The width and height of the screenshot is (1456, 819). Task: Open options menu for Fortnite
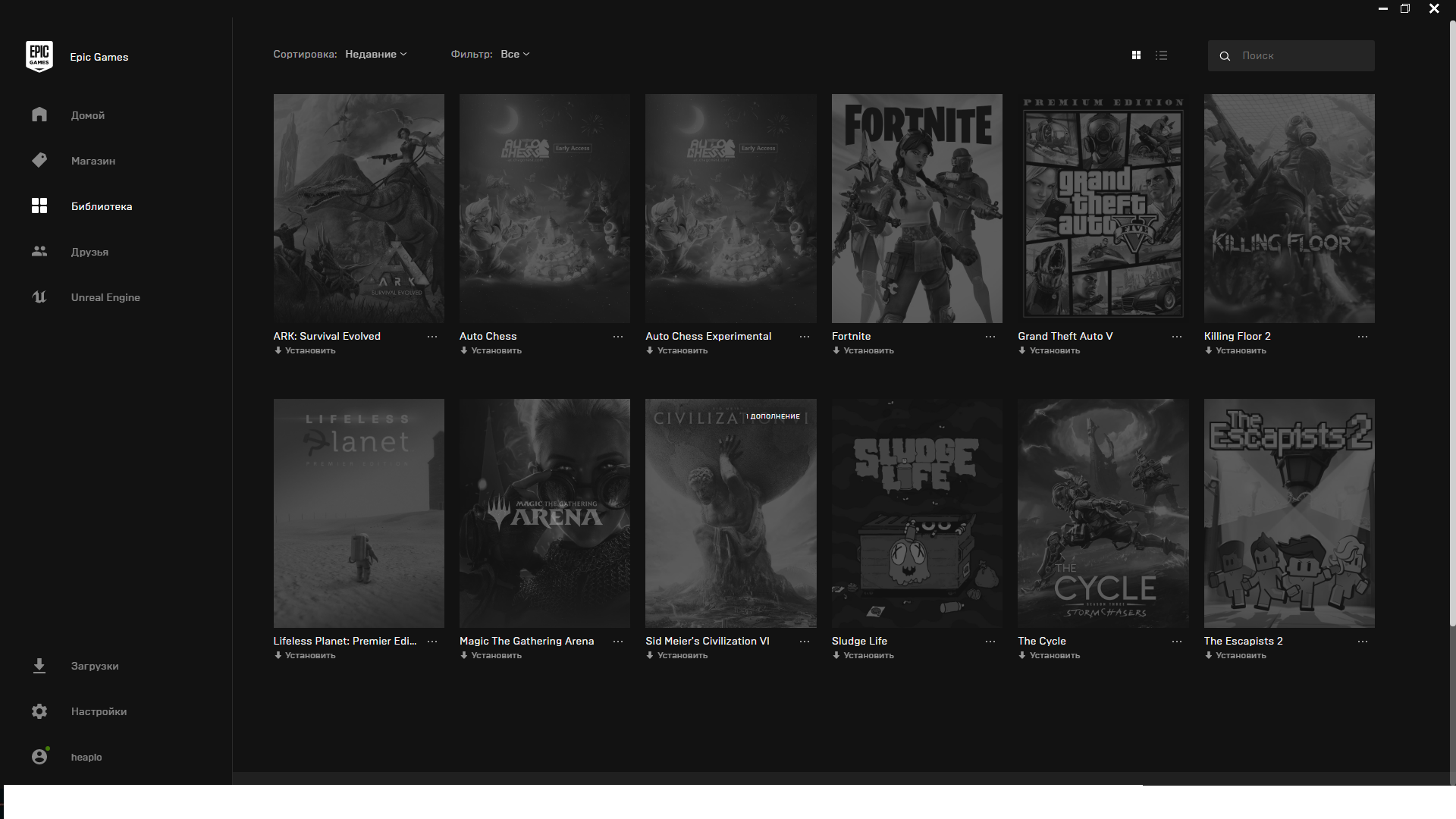point(990,336)
